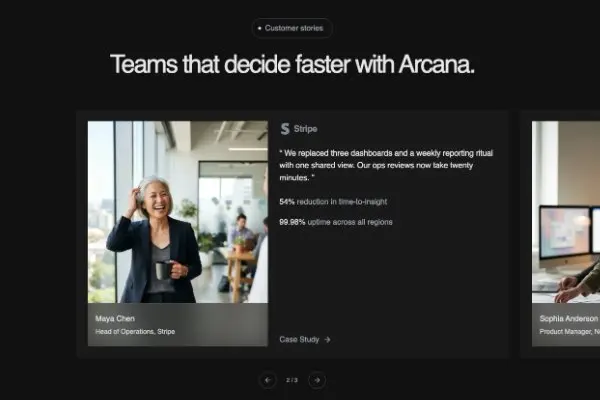Click the Stripe S logo icon
Screen dimensions: 600x400
click(x=285, y=129)
